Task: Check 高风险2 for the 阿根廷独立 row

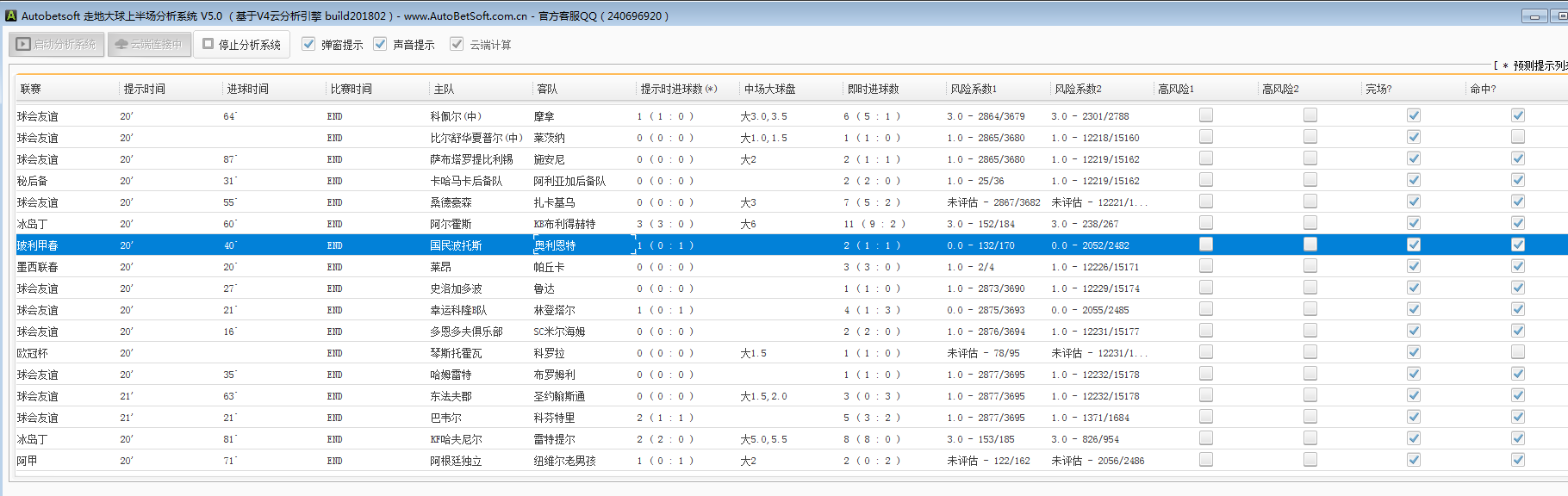Action: point(1310,460)
